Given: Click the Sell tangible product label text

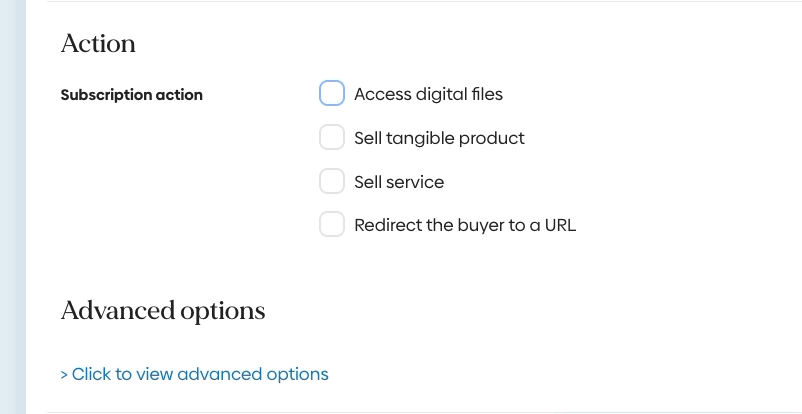Looking at the screenshot, I should [x=439, y=138].
